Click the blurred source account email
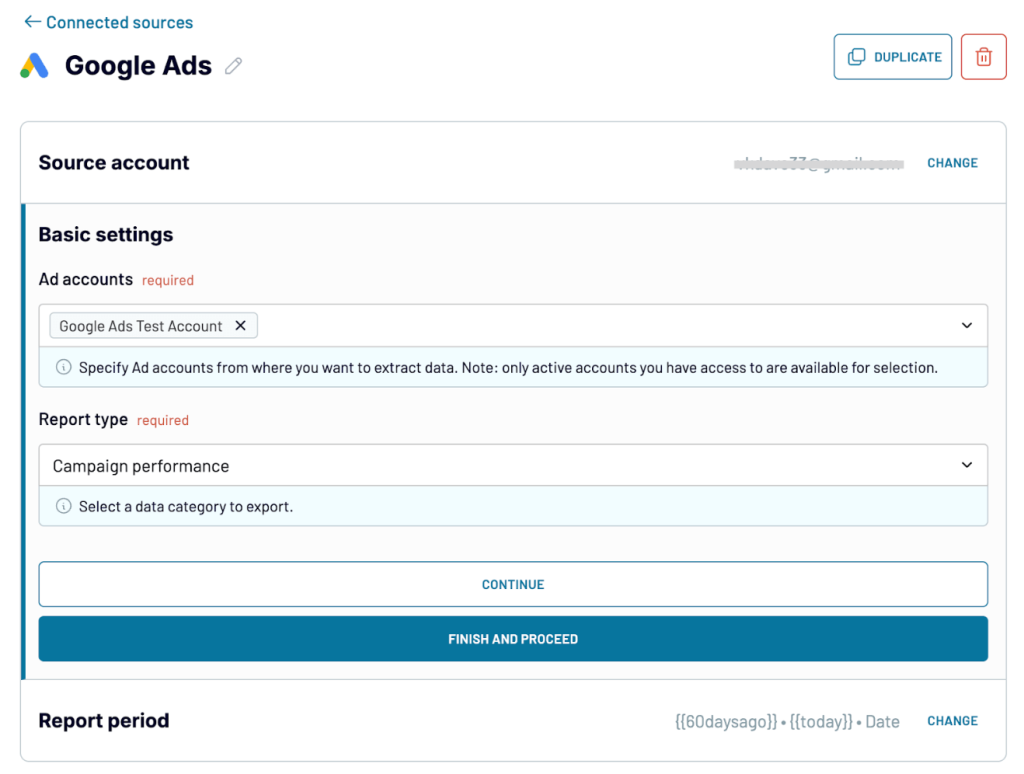The height and width of the screenshot is (774, 1024). (819, 163)
